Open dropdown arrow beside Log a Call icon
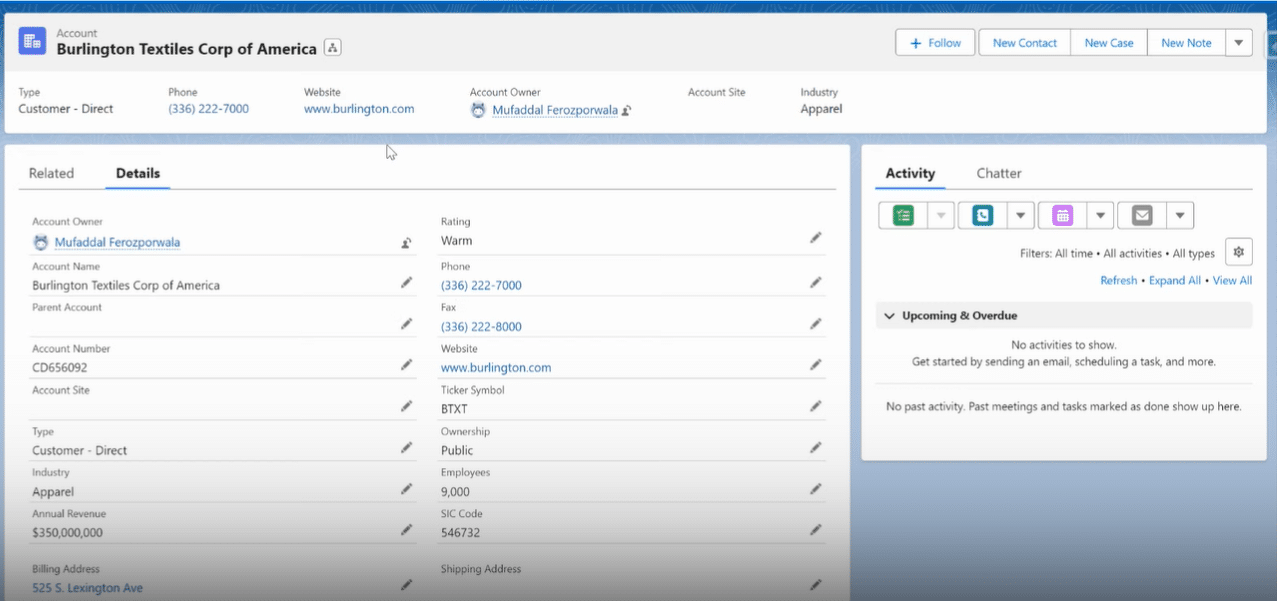The width and height of the screenshot is (1277, 601). tap(1020, 215)
